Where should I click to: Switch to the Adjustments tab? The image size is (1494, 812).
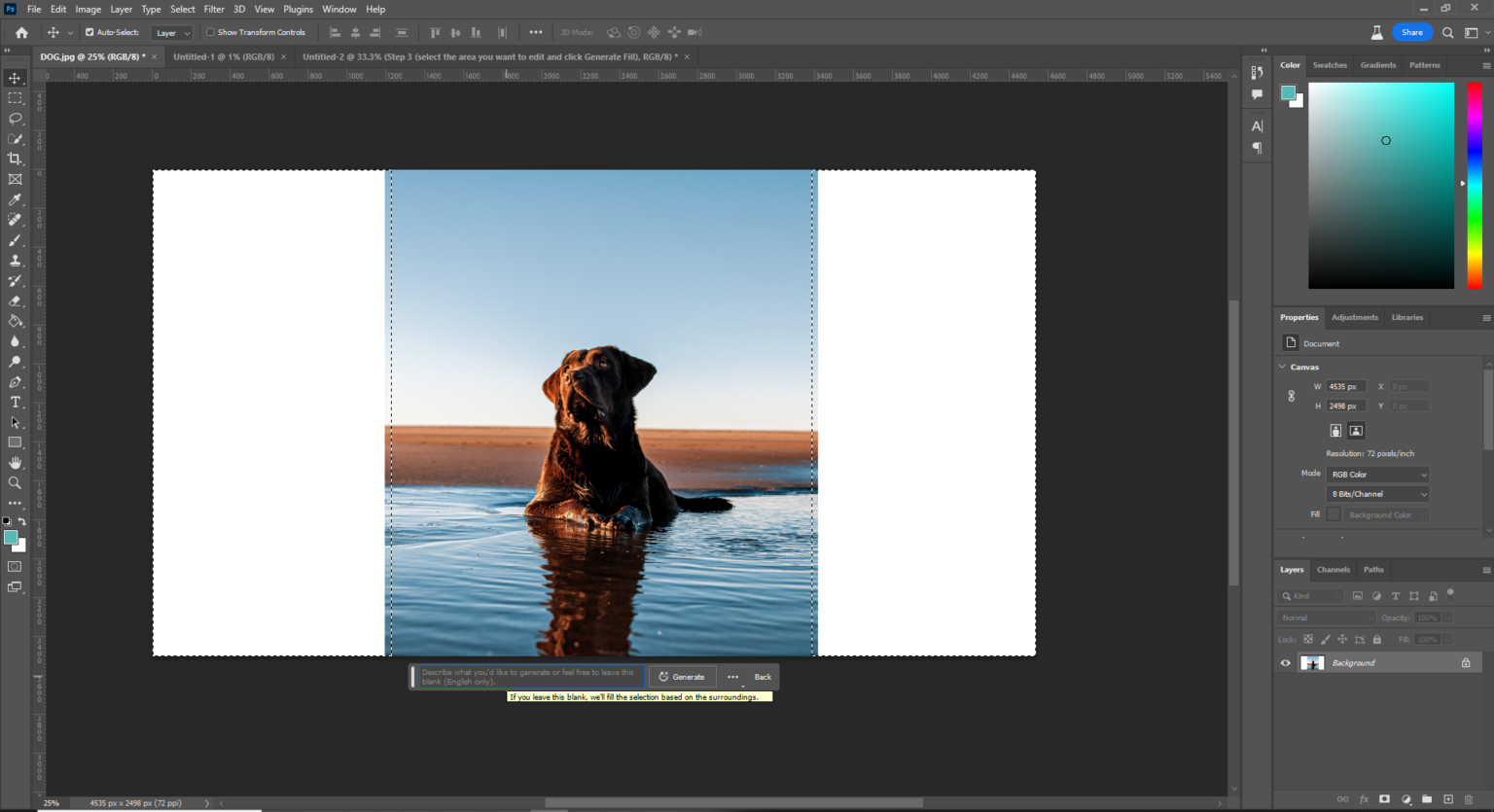(1354, 317)
